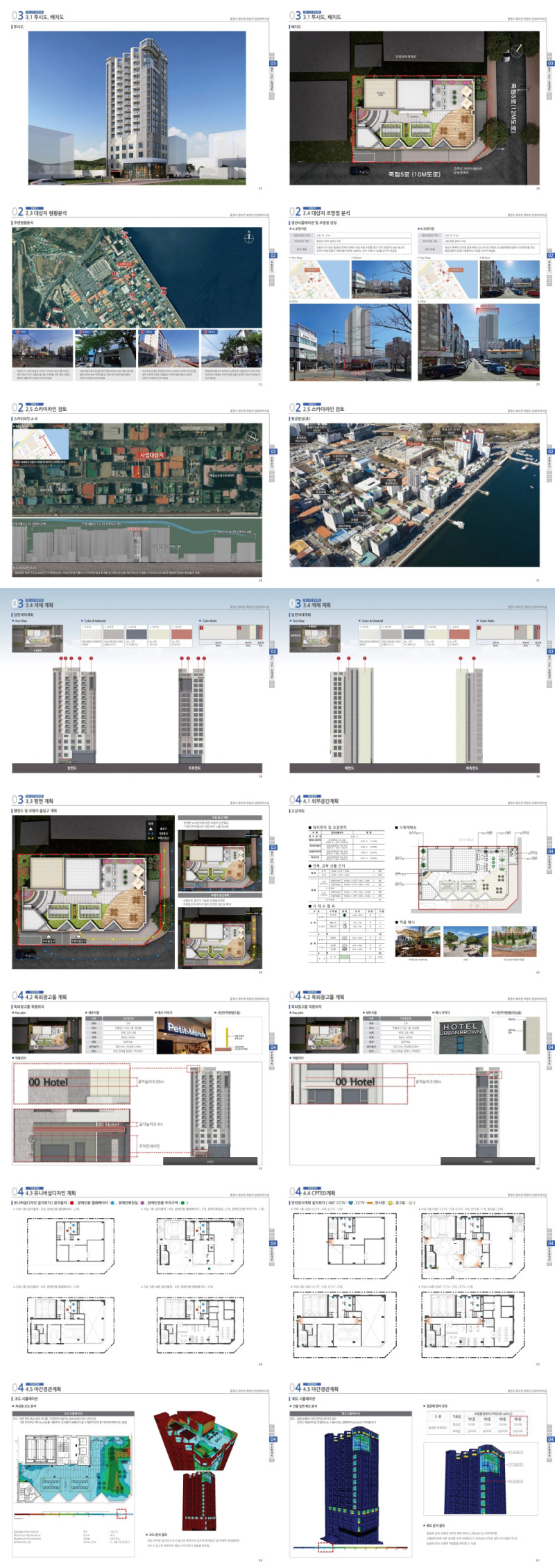Screen dimensions: 555x1568
Task: Click the tower perspective rendering on the 투시도 page
Action: 137,108
